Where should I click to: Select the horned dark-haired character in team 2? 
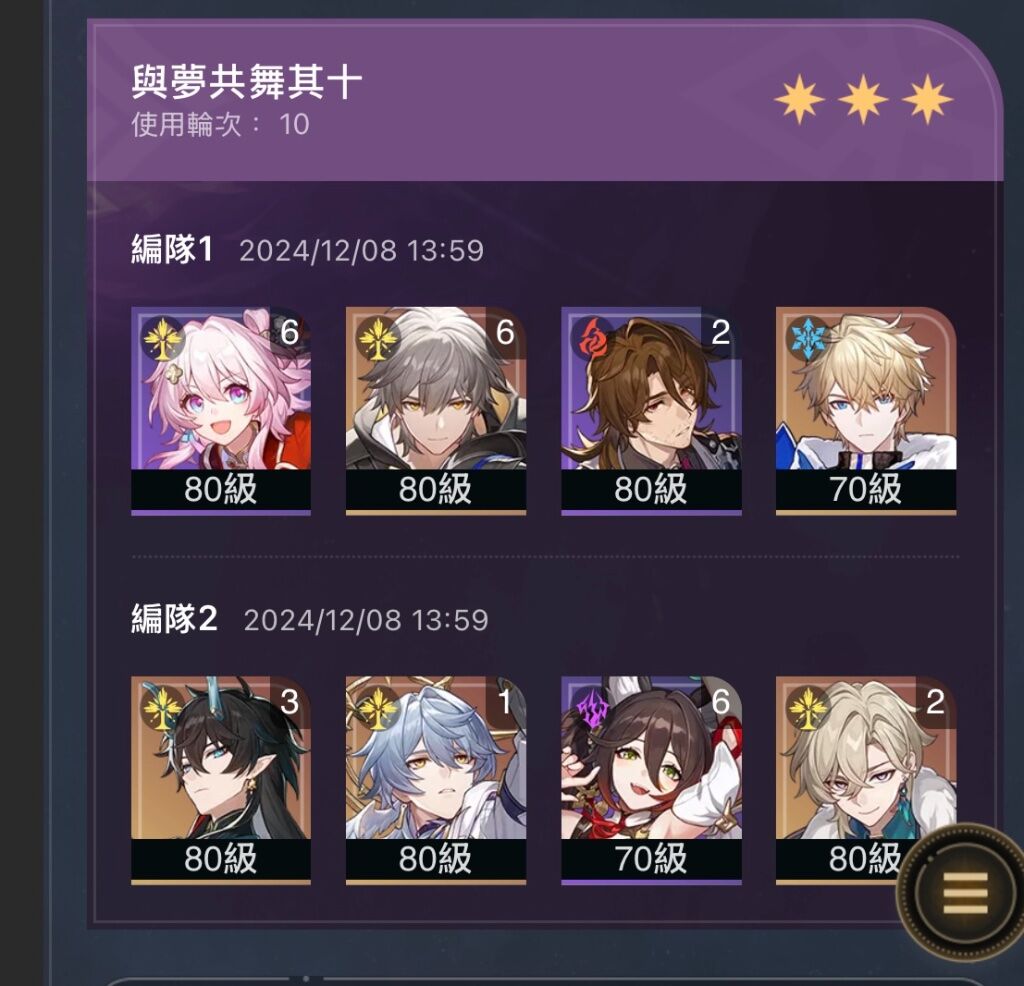click(221, 780)
